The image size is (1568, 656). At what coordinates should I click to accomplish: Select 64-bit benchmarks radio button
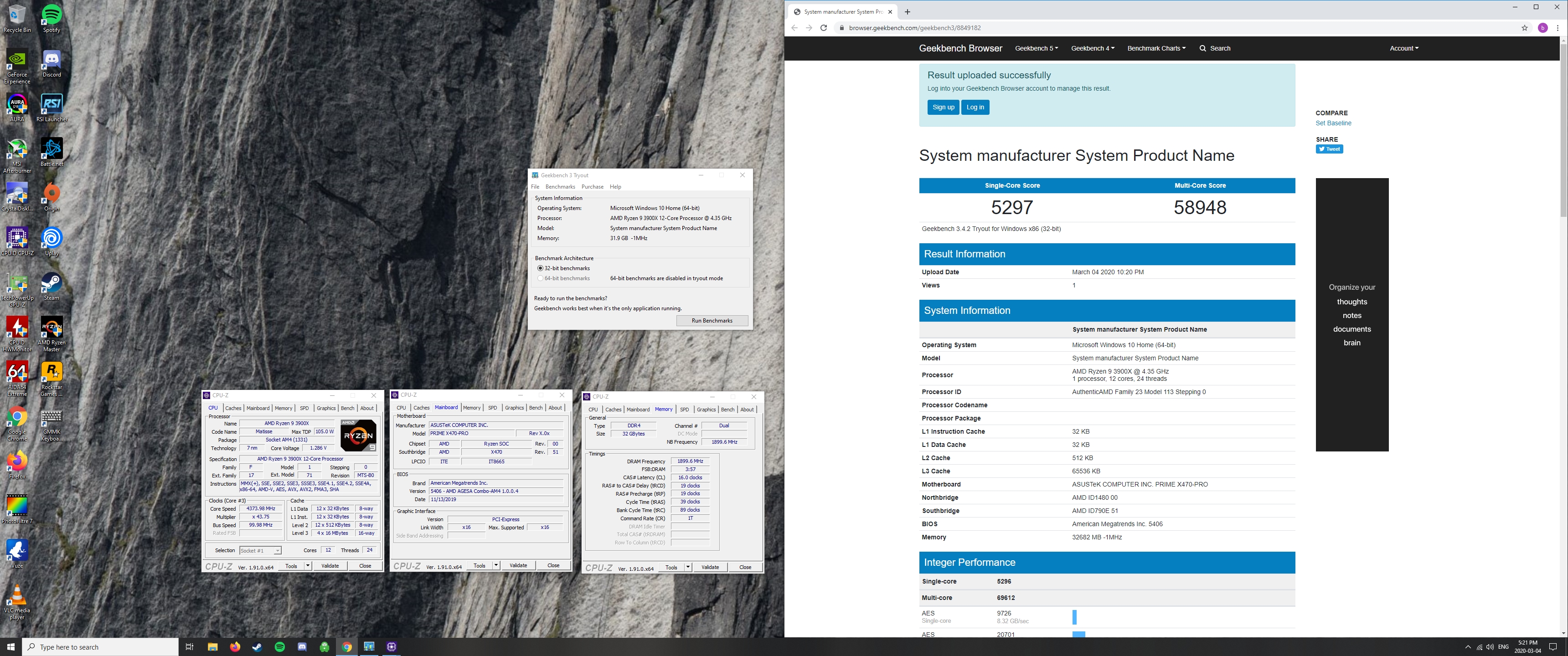[x=541, y=279]
